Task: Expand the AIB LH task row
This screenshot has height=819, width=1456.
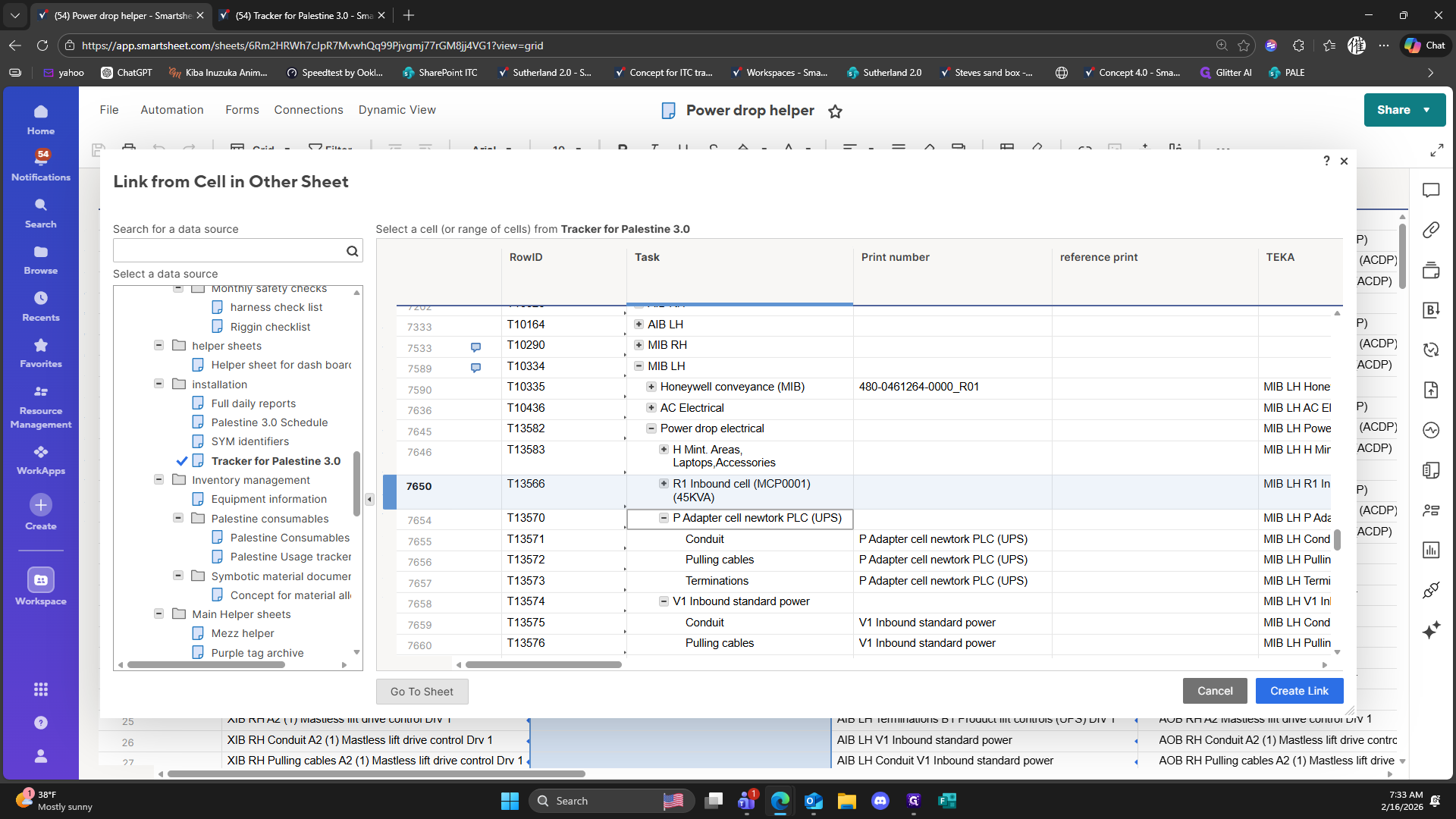Action: (x=639, y=325)
